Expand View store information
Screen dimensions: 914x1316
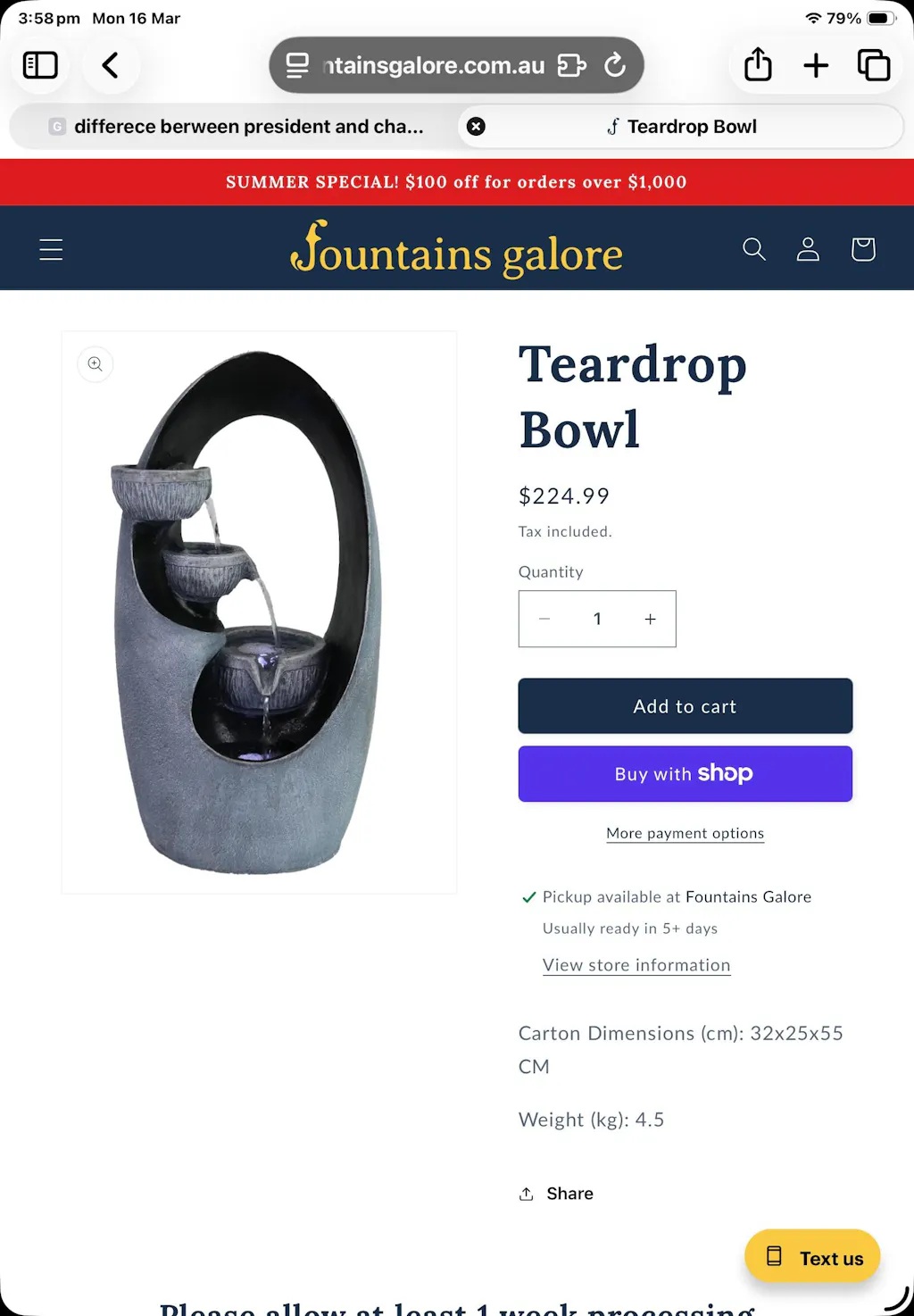coord(636,965)
